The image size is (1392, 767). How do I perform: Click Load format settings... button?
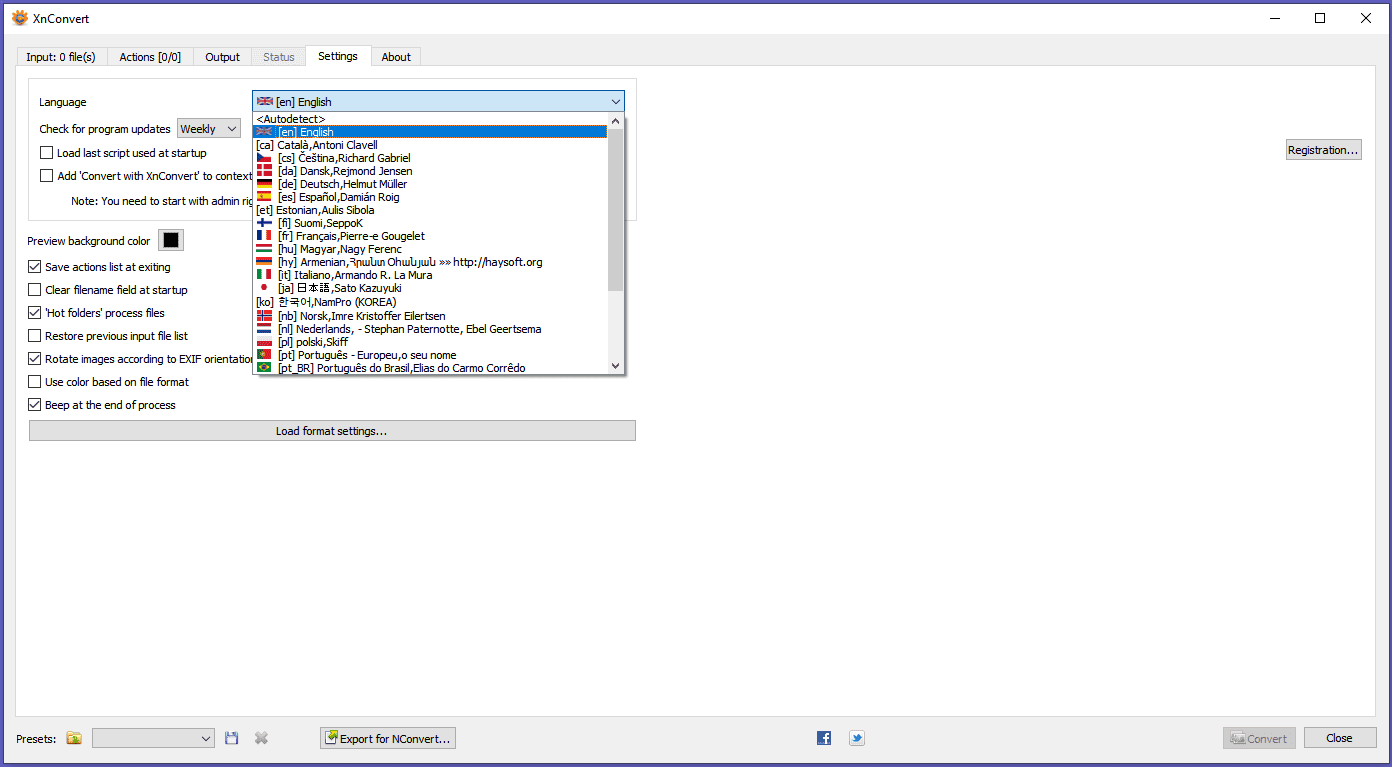click(x=332, y=431)
